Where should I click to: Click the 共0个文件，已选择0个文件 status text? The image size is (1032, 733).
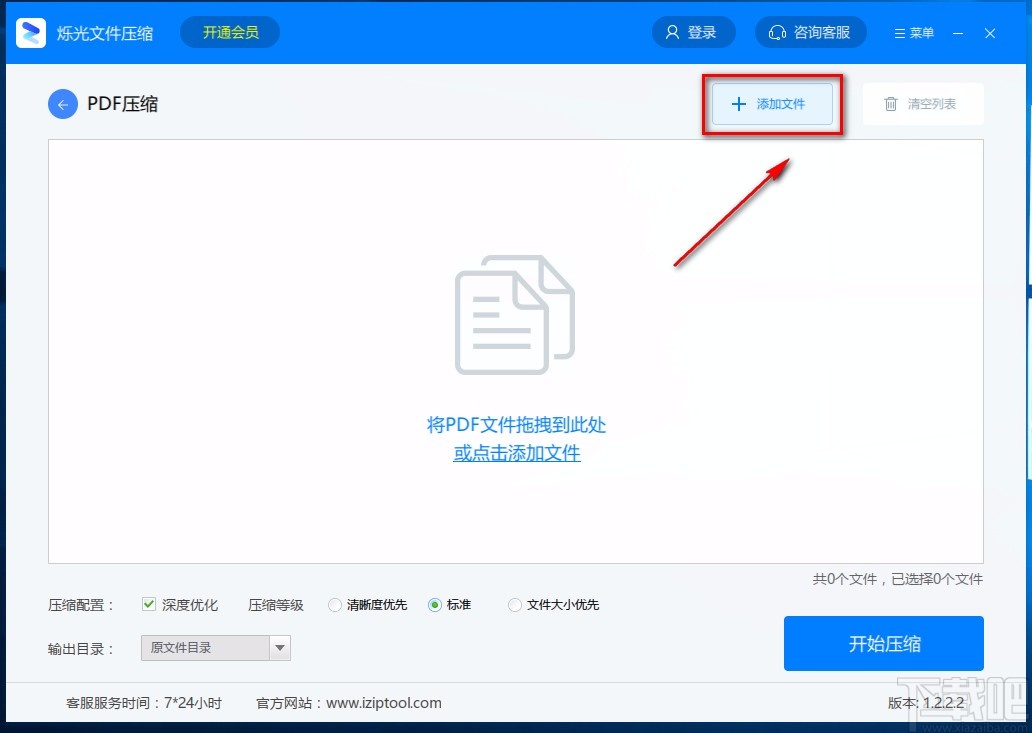click(x=897, y=579)
